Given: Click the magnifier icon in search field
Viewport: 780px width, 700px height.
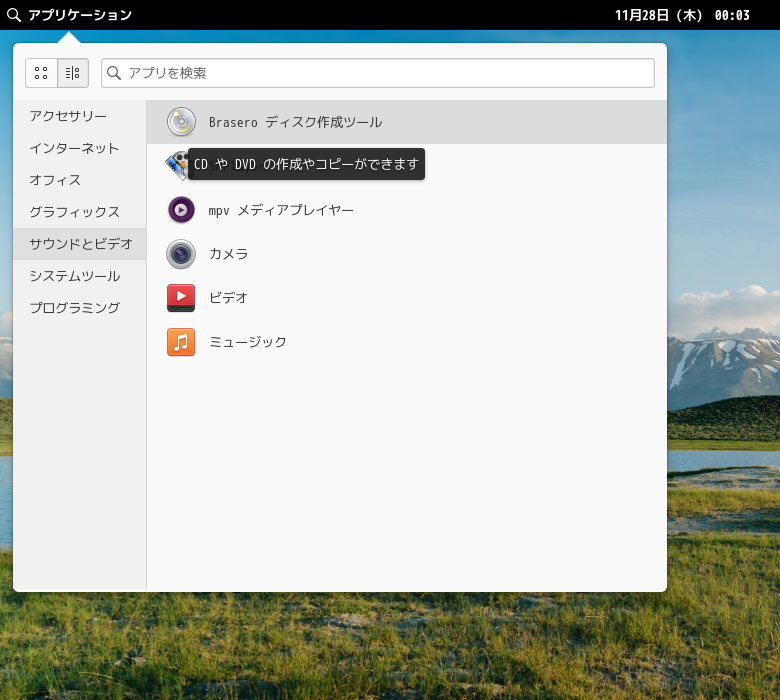Looking at the screenshot, I should pos(114,73).
